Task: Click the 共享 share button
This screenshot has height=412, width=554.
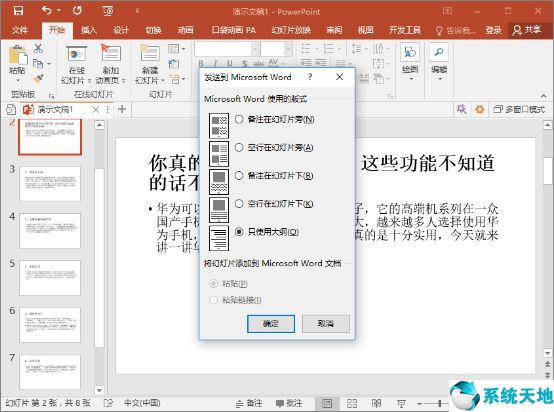Action: click(x=528, y=30)
